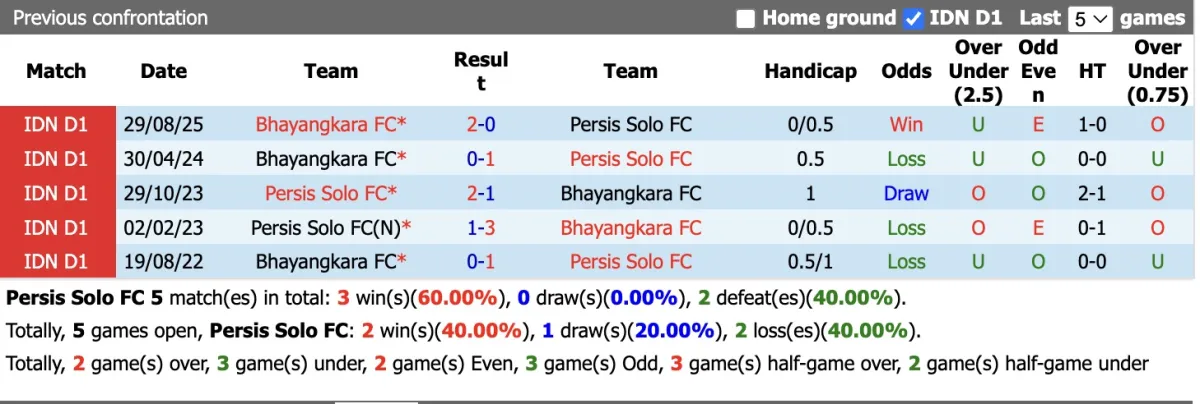Image resolution: width=1200 pixels, height=404 pixels.
Task: Click the IDN D1 league cell for 29/08/25
Action: click(56, 125)
